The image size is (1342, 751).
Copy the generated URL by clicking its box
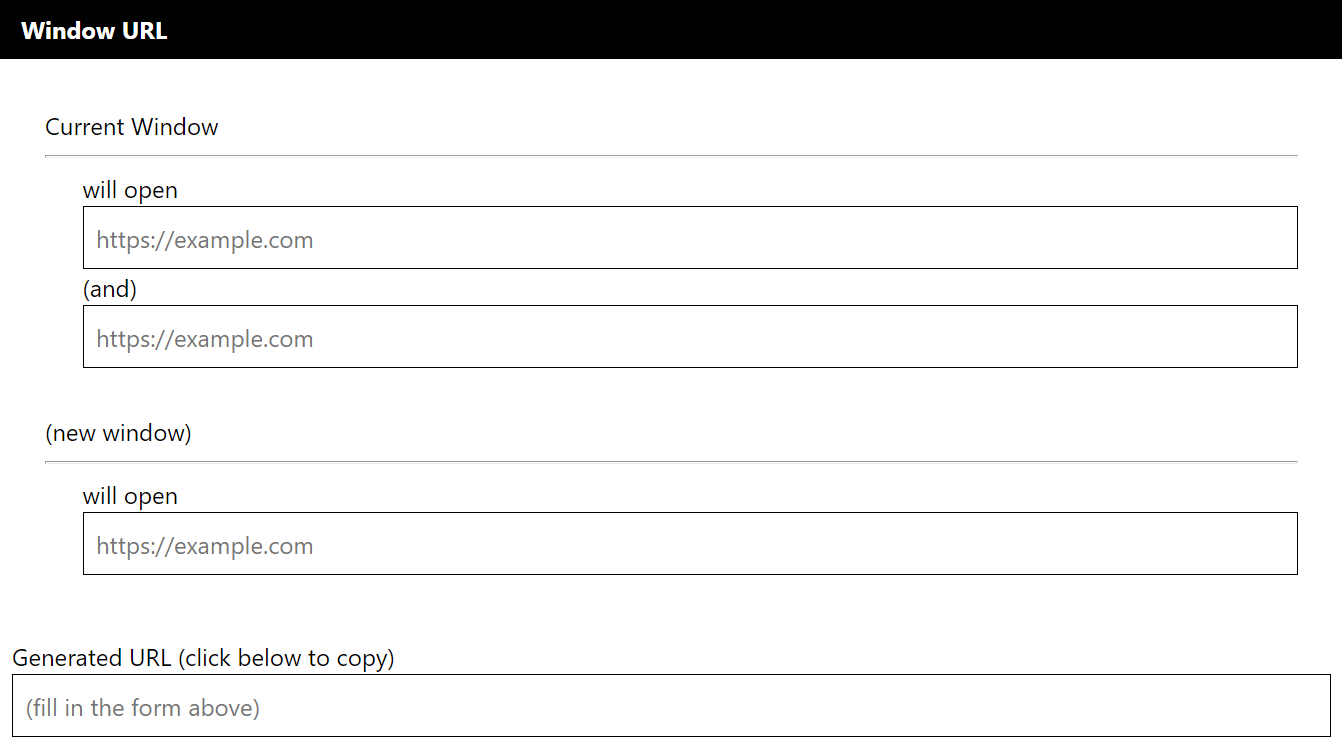pyautogui.click(x=671, y=706)
